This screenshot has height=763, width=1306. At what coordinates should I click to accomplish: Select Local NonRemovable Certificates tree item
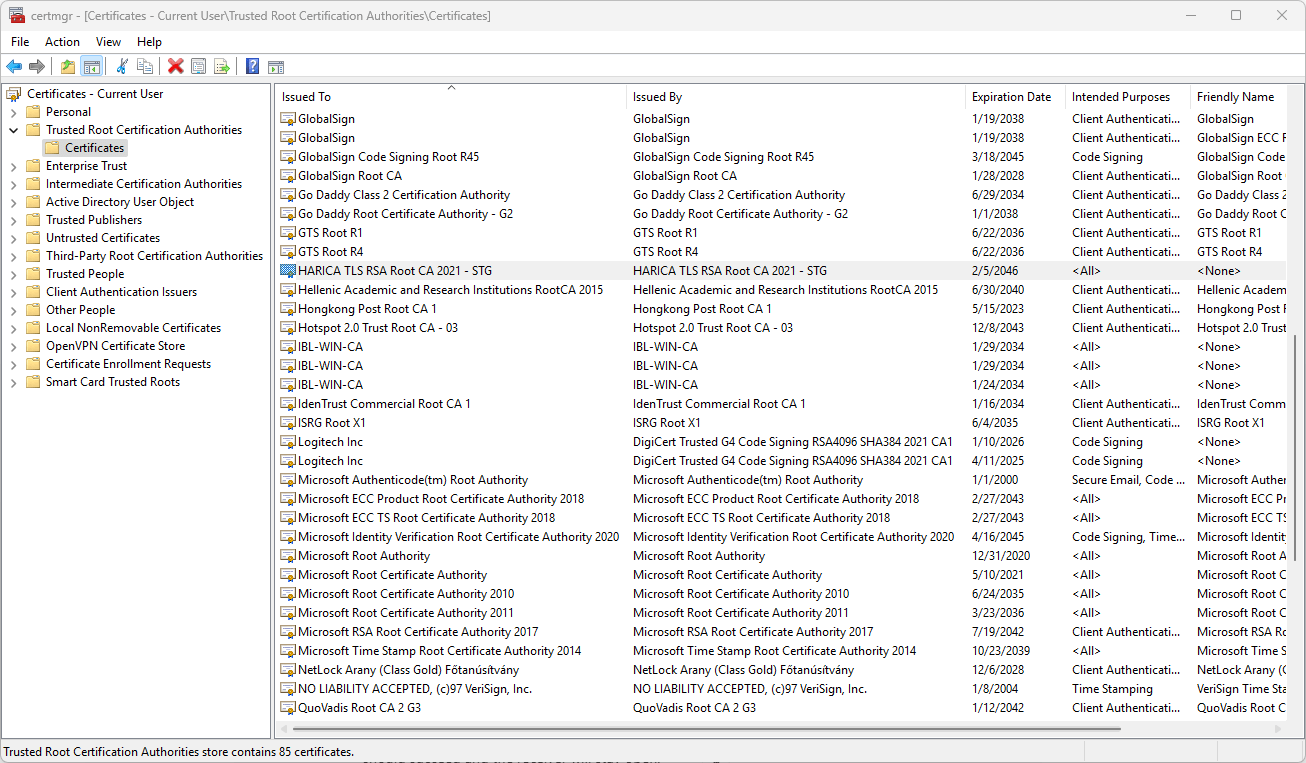coord(133,328)
